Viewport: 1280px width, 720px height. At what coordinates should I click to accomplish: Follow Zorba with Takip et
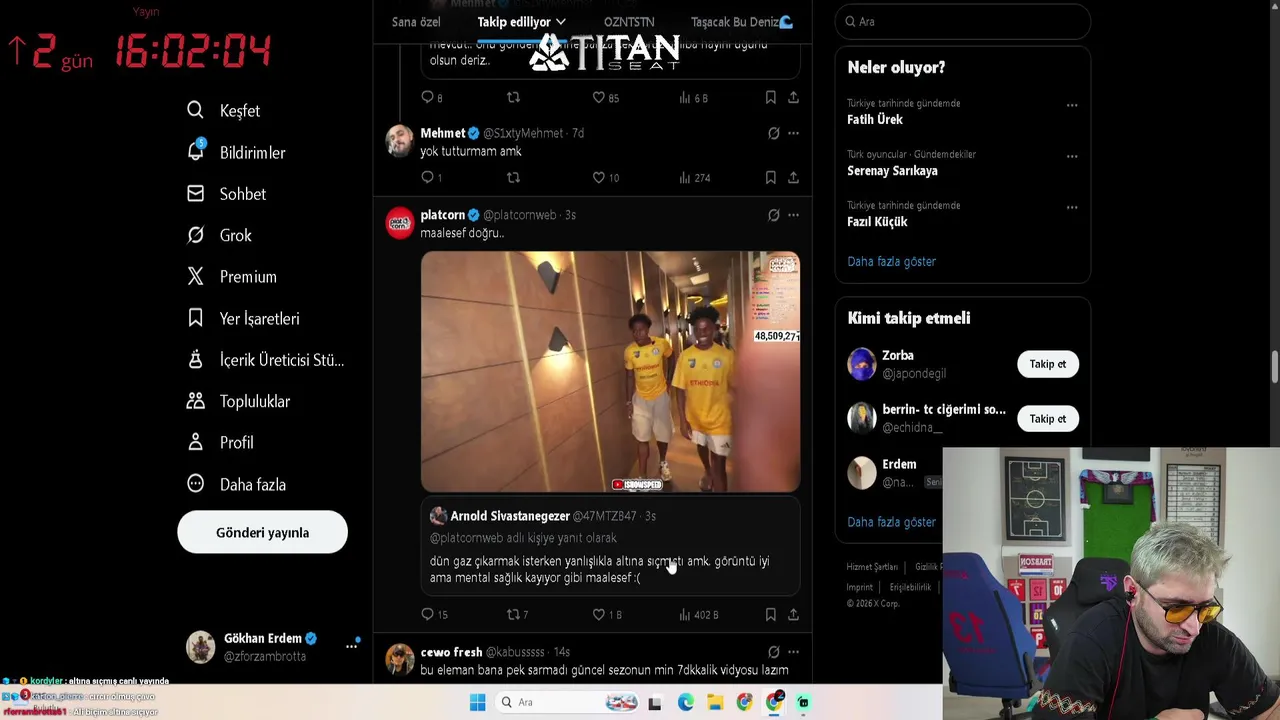(1048, 364)
